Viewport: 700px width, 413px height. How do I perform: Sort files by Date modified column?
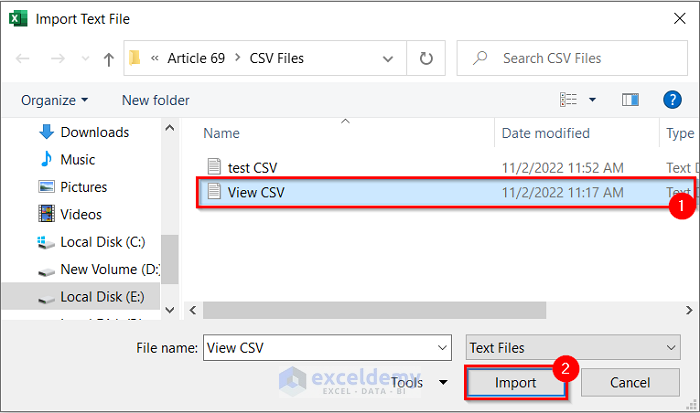click(546, 133)
